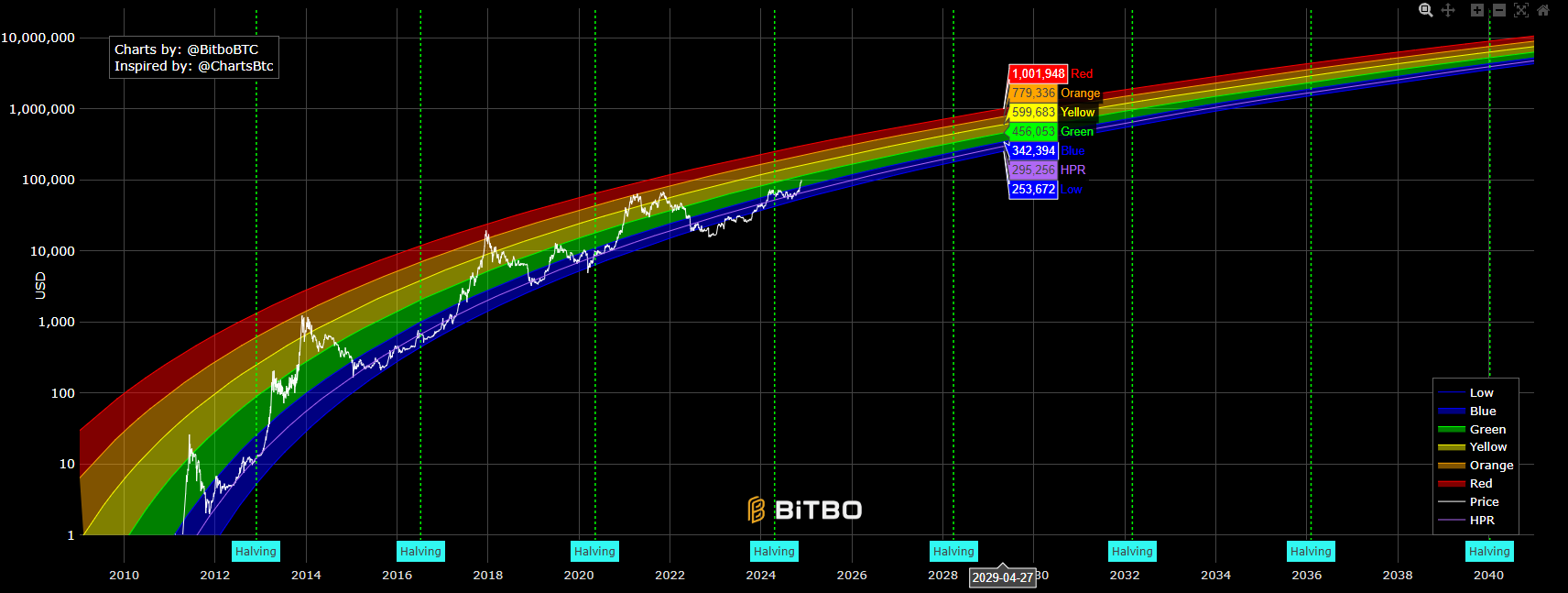Click the Halving label just after 2032
The image size is (1568, 593).
pyautogui.click(x=1132, y=551)
